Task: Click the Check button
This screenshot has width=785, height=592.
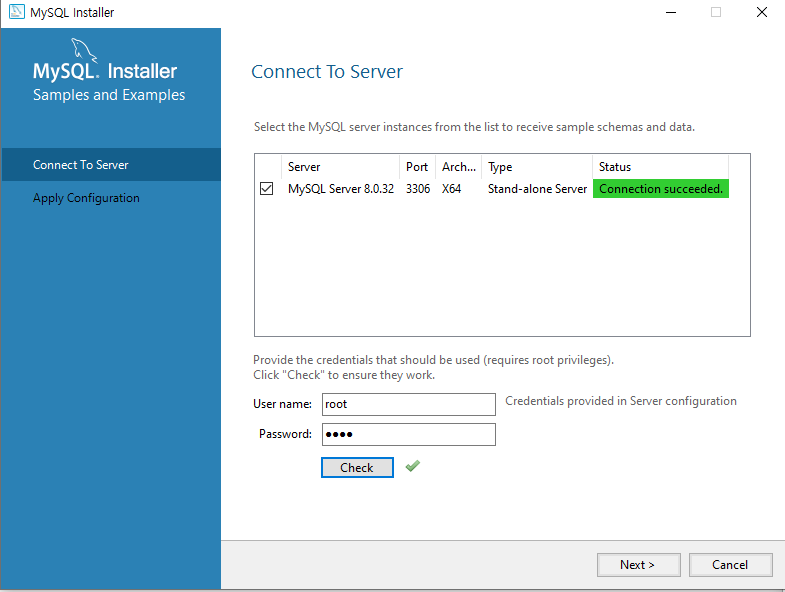Action: point(357,467)
